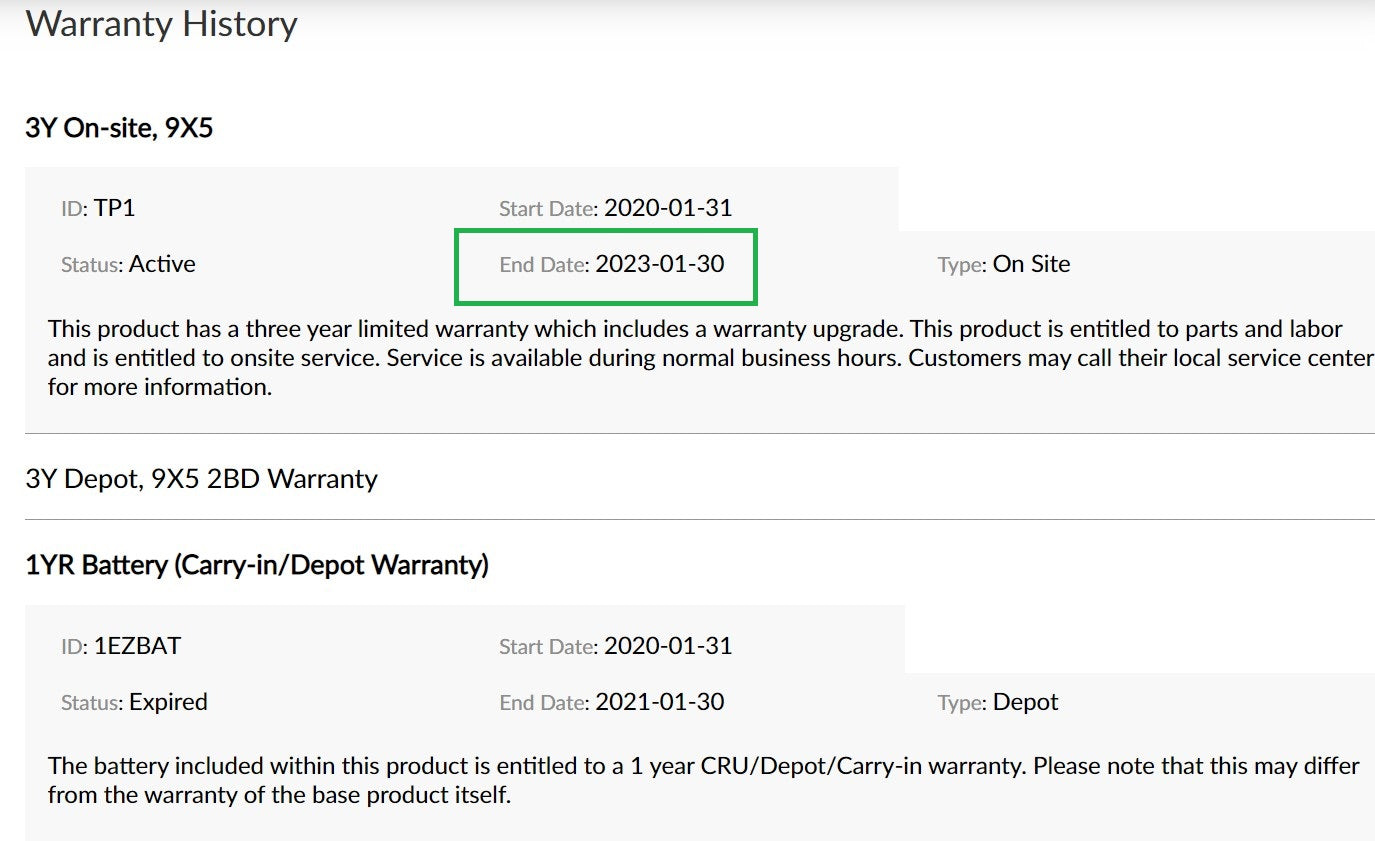The image size is (1375, 841).
Task: Click the battery CRU/Depot/Carry-in warranty description
Action: click(x=704, y=781)
